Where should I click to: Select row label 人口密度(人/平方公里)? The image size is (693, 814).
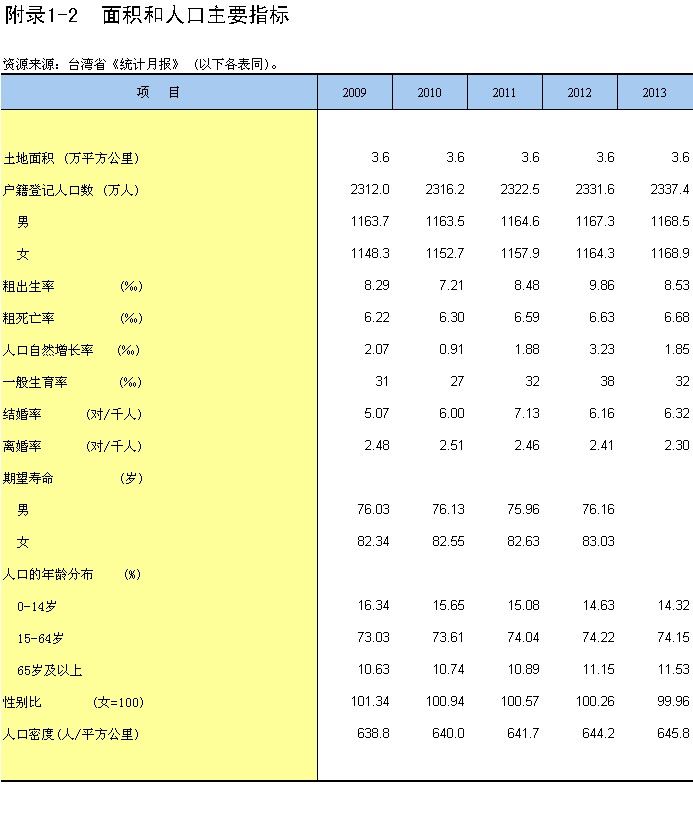(72, 735)
